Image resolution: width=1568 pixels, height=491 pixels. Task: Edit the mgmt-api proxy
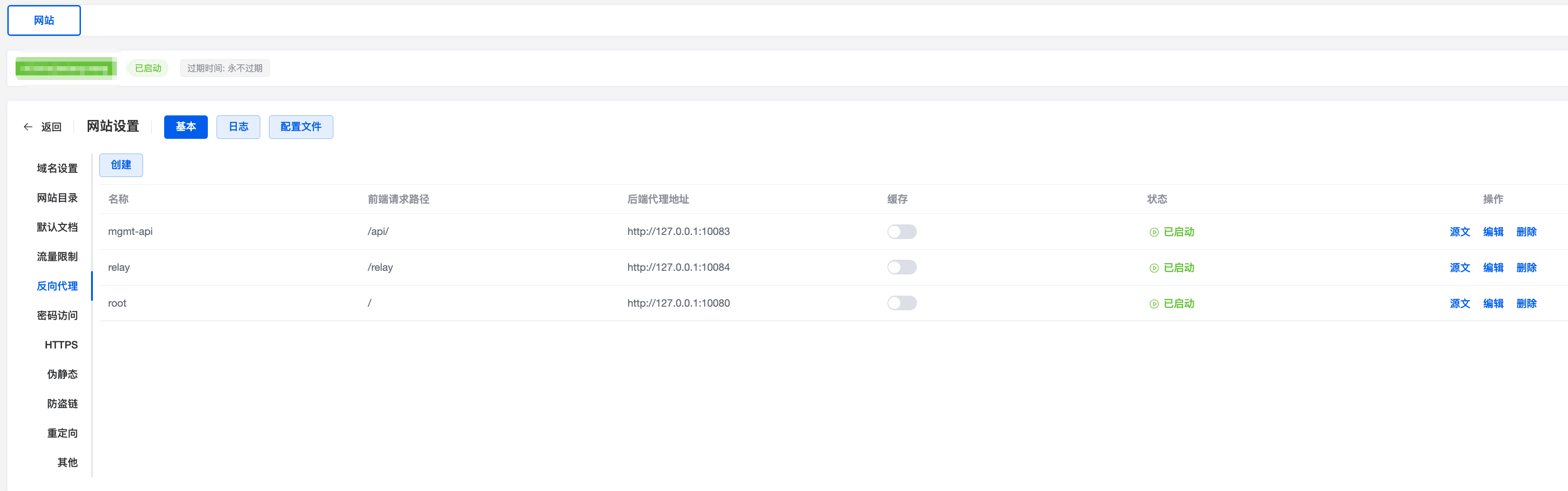(x=1493, y=232)
